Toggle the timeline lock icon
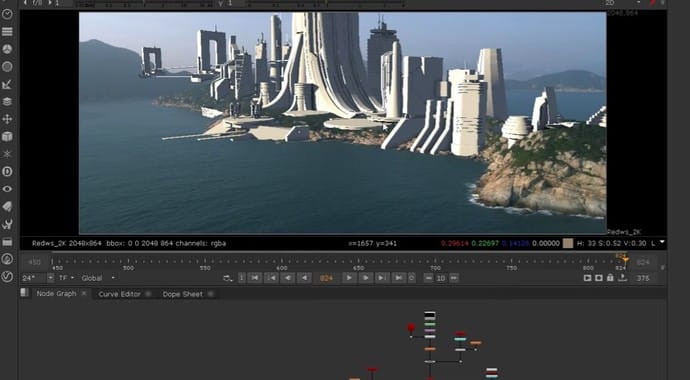Viewport: 690px width, 380px height. click(x=610, y=278)
